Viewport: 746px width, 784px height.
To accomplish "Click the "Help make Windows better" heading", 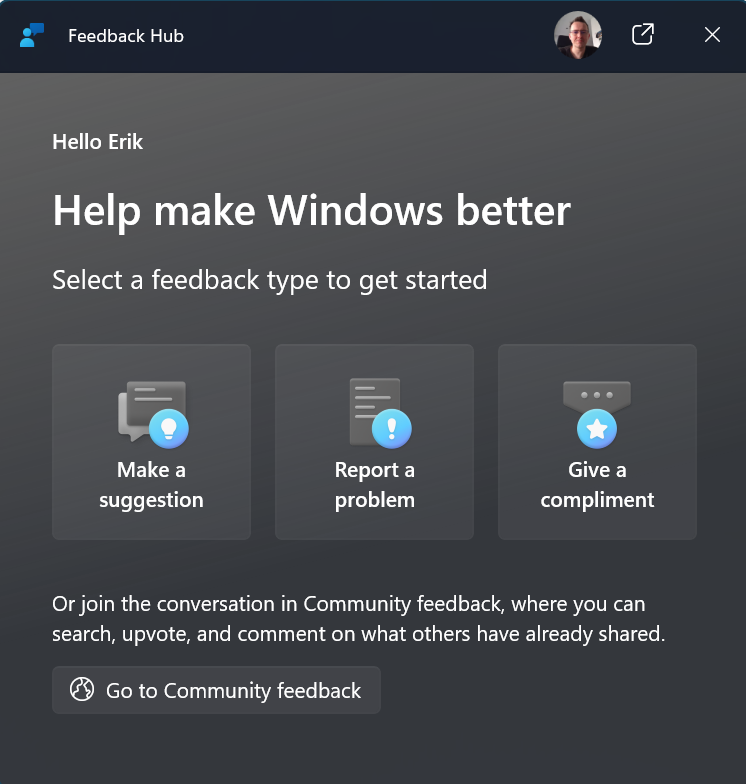I will pos(311,211).
